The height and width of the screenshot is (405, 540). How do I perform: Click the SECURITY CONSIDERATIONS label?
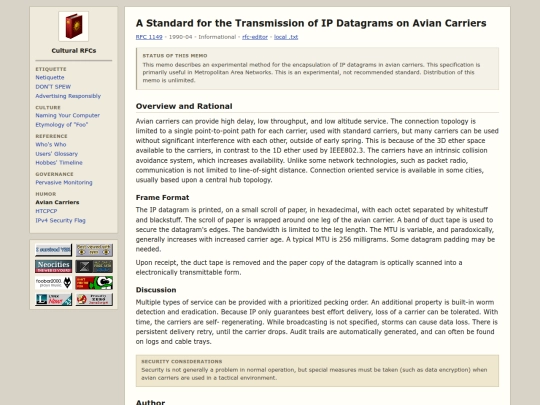click(181, 361)
